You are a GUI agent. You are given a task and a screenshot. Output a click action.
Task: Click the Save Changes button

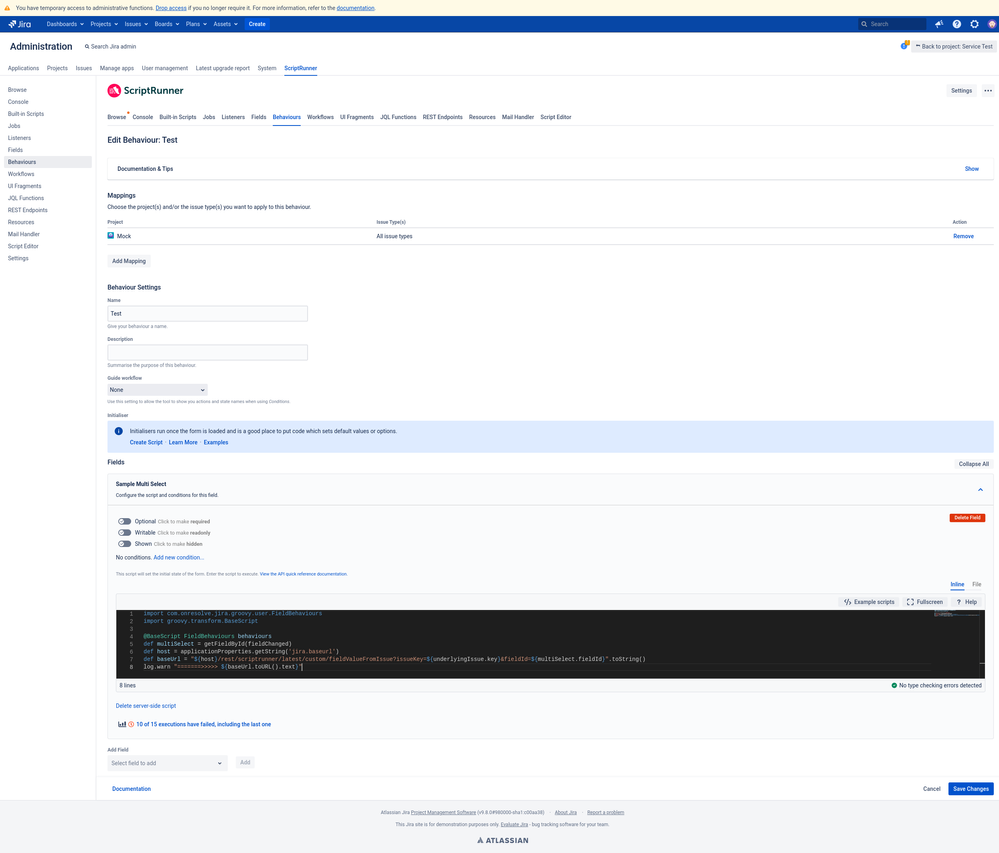969,788
